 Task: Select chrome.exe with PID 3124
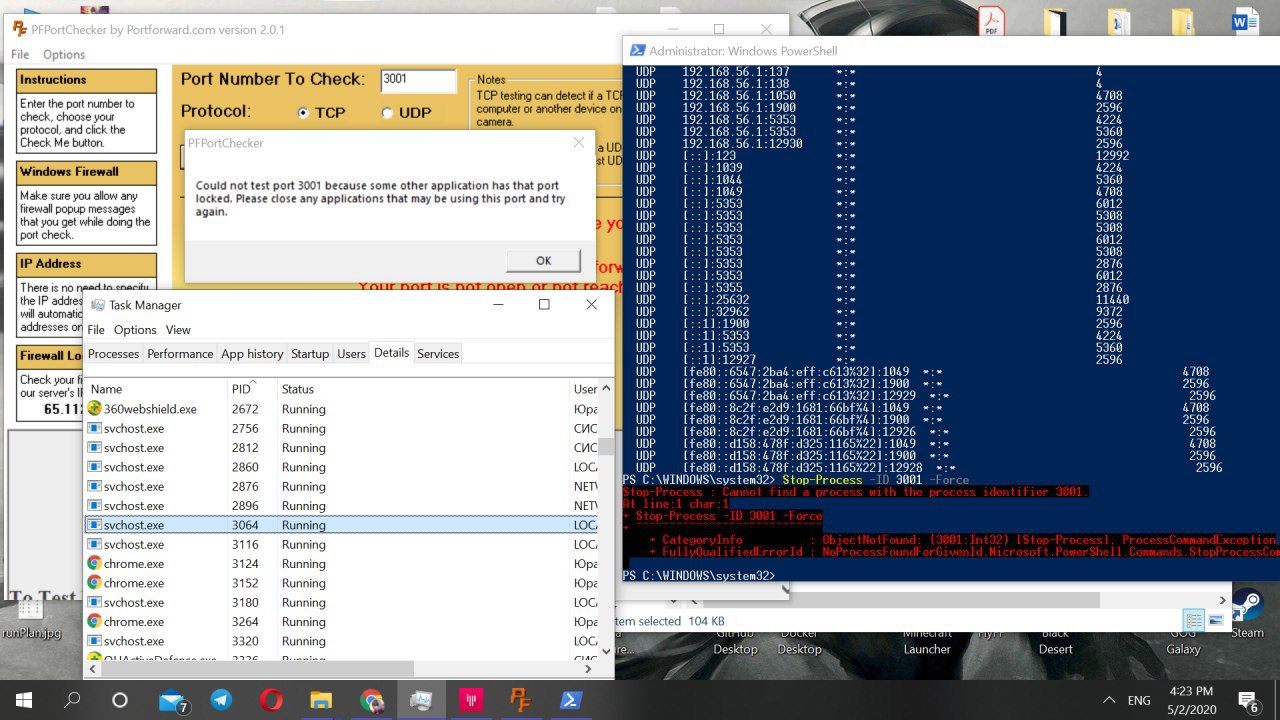tap(342, 564)
